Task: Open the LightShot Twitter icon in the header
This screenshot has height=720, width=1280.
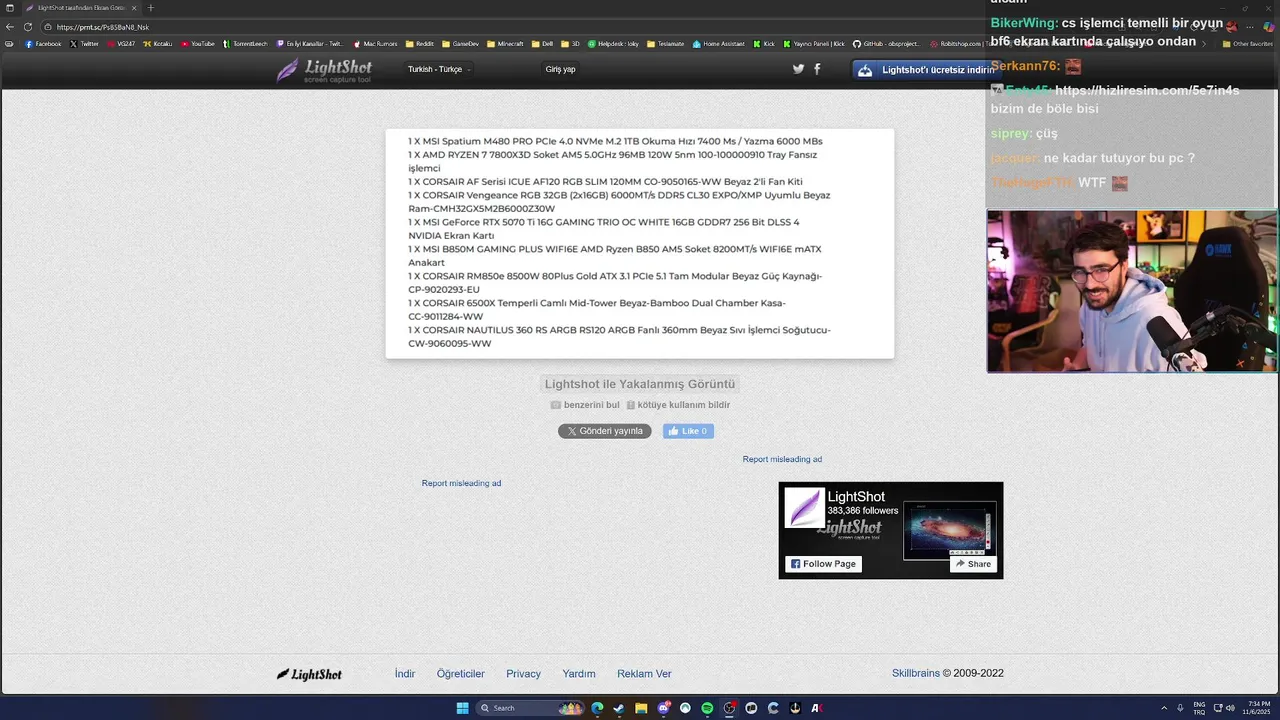Action: point(798,69)
